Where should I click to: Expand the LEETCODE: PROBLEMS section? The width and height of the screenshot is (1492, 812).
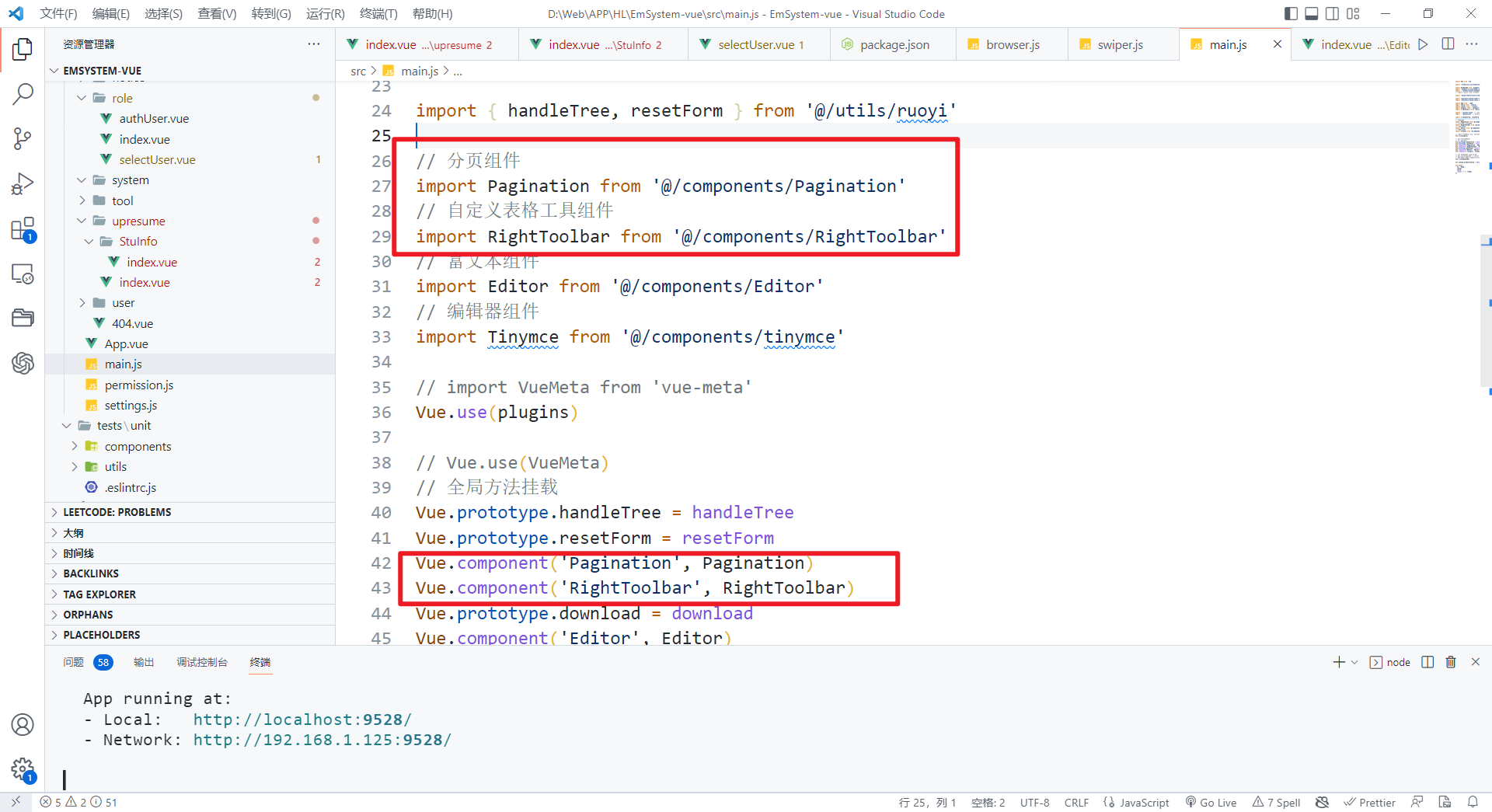[x=117, y=512]
